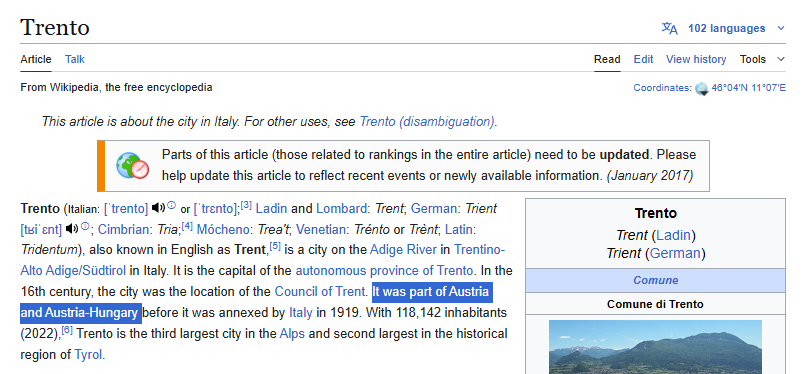The image size is (806, 374).
Task: Open the Ladin link in intro paragraph
Action: [x=271, y=209]
